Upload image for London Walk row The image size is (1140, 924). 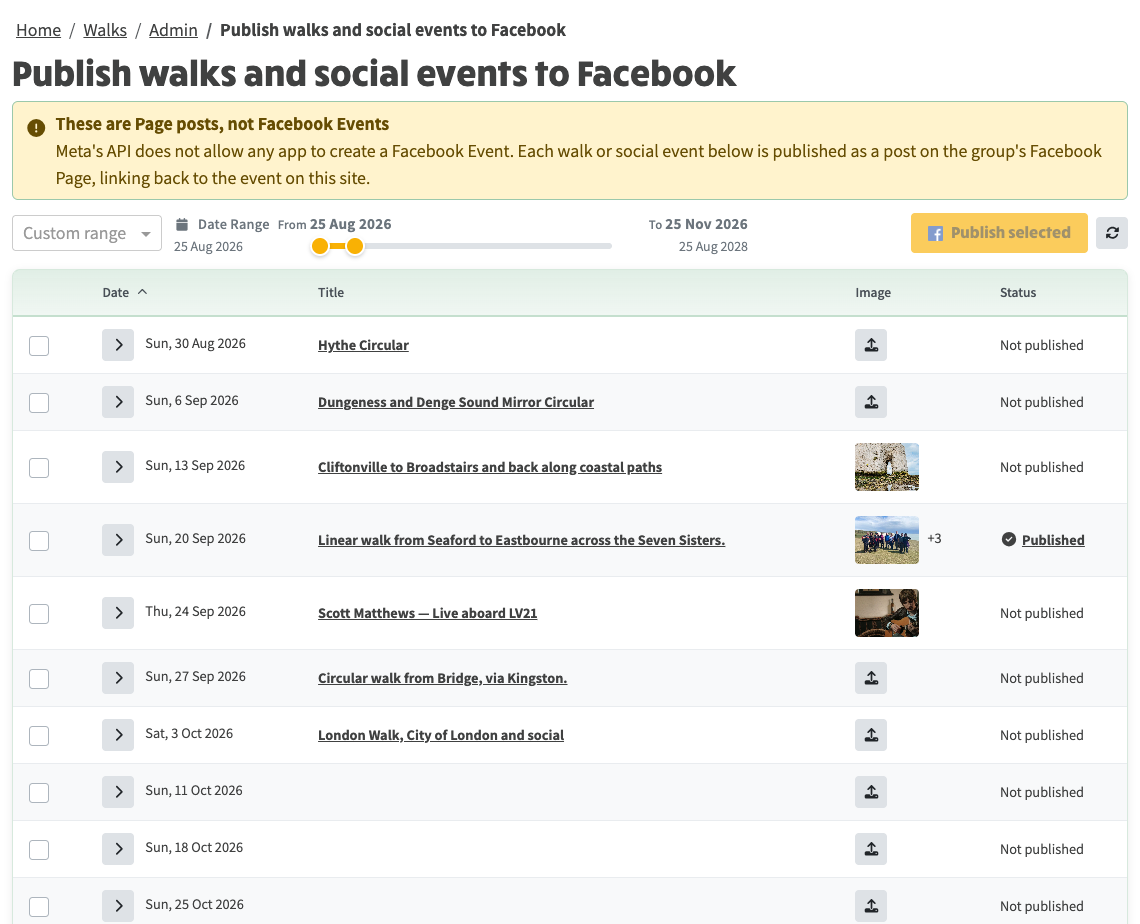point(870,735)
